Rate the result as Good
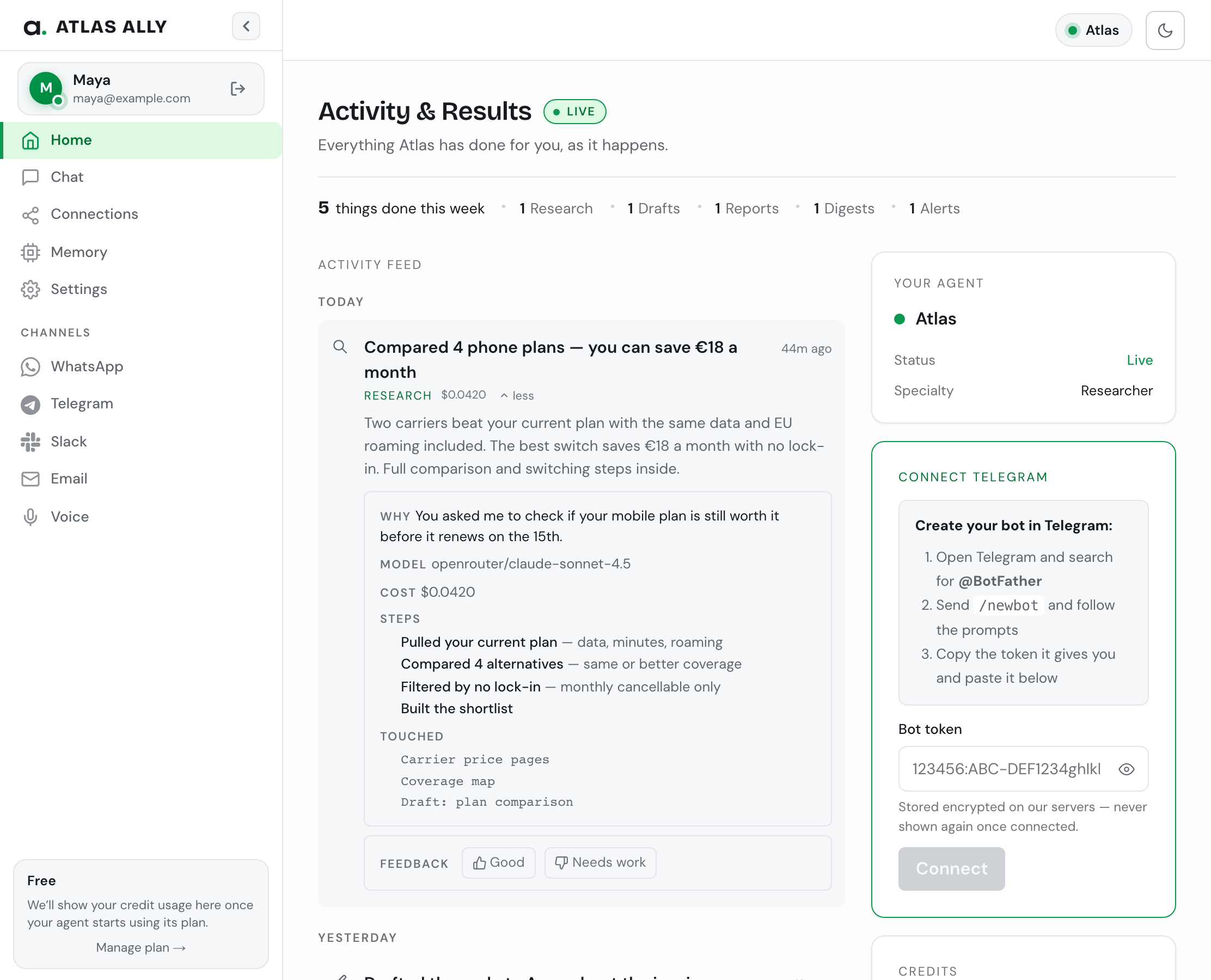This screenshot has width=1211, height=980. point(499,862)
